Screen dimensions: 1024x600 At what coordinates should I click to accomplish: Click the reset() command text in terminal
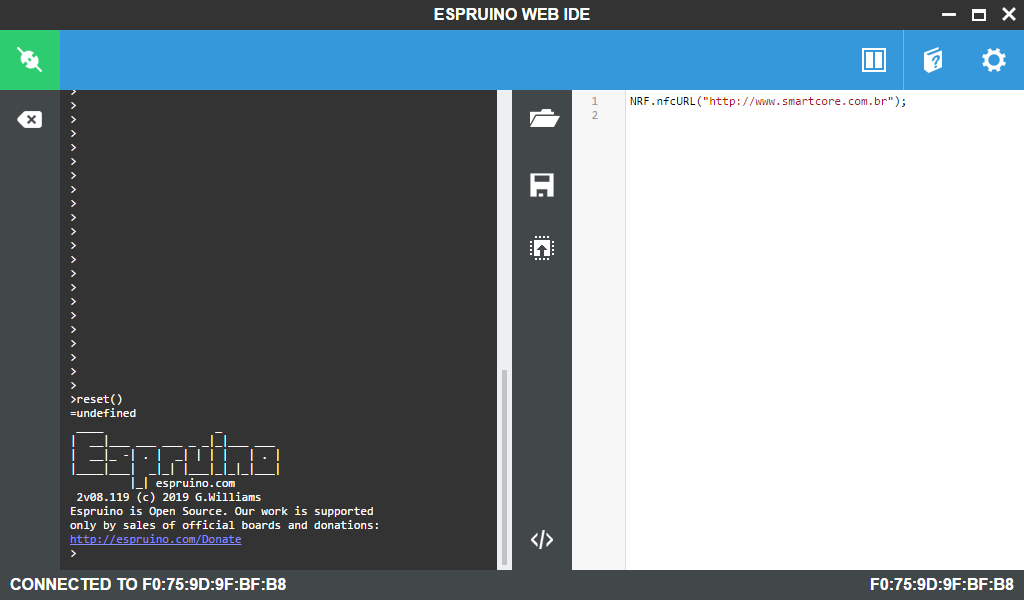coord(99,400)
